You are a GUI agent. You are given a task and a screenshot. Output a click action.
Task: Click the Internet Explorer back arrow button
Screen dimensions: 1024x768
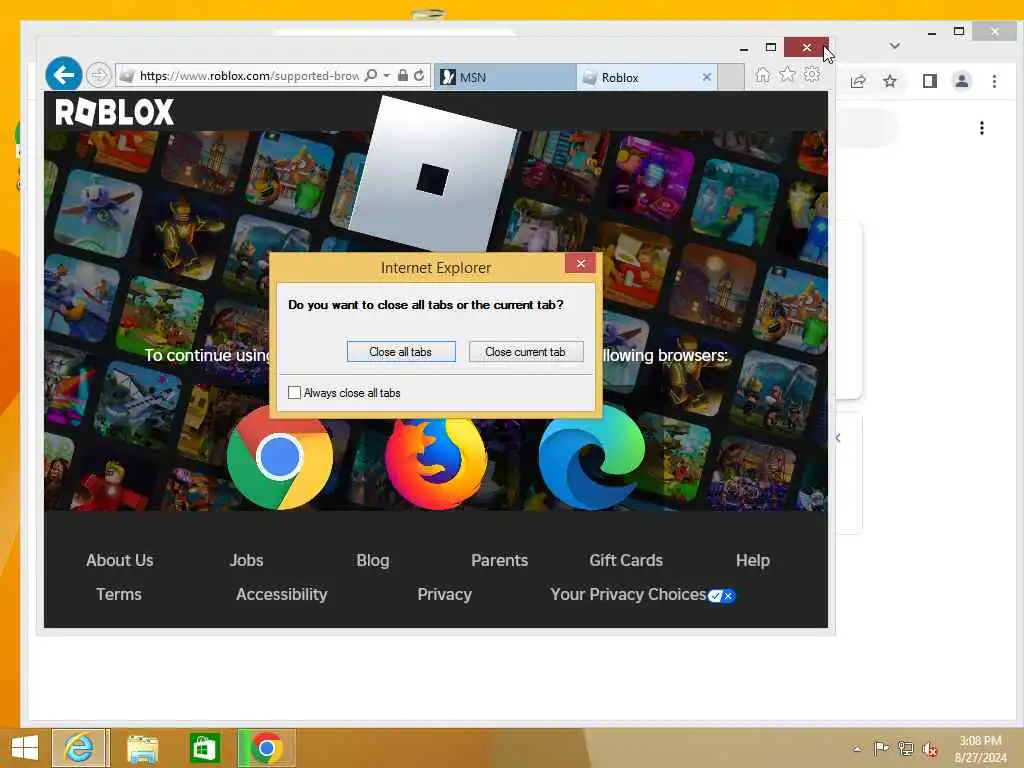pyautogui.click(x=63, y=75)
